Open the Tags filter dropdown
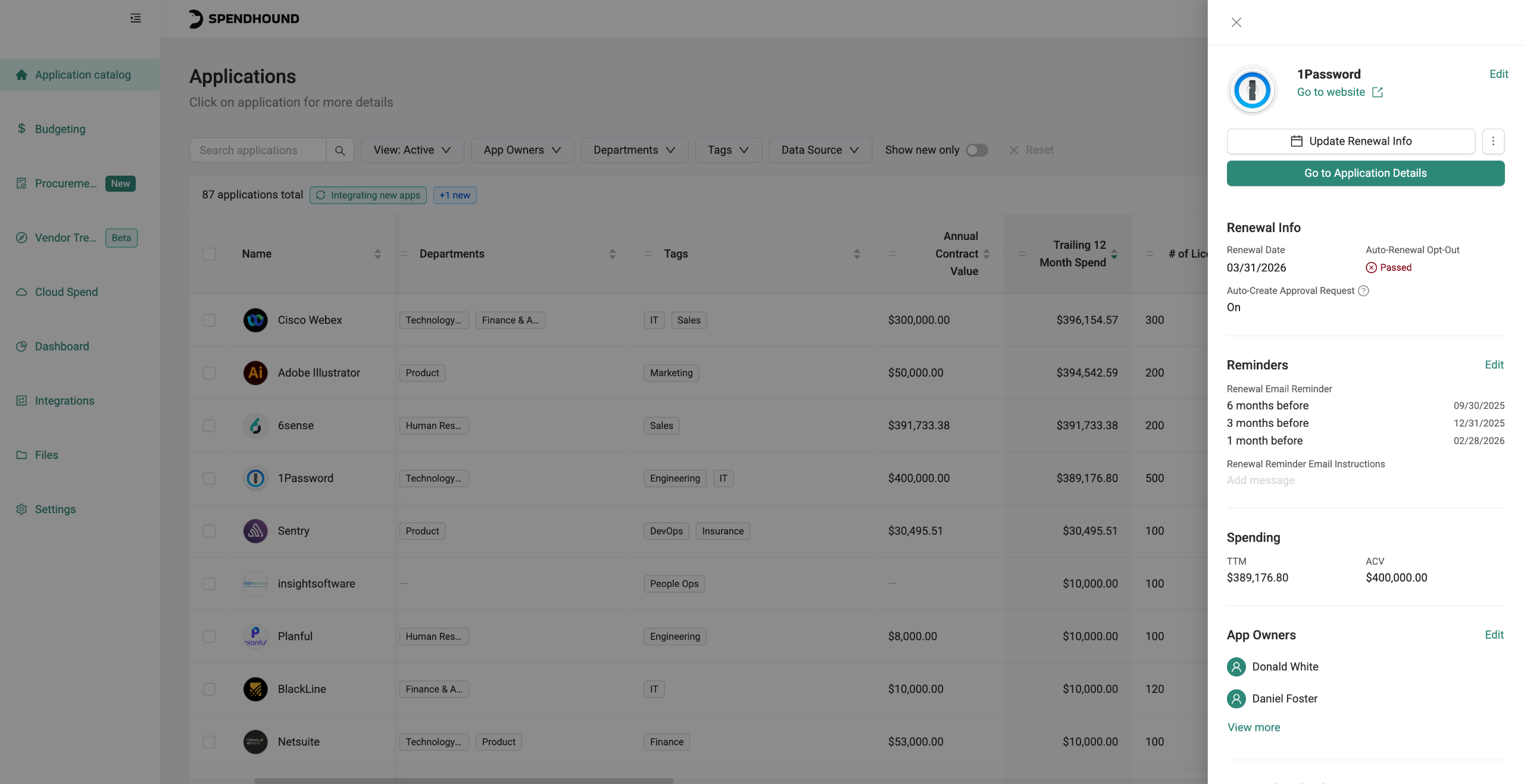The width and height of the screenshot is (1524, 784). pos(729,151)
